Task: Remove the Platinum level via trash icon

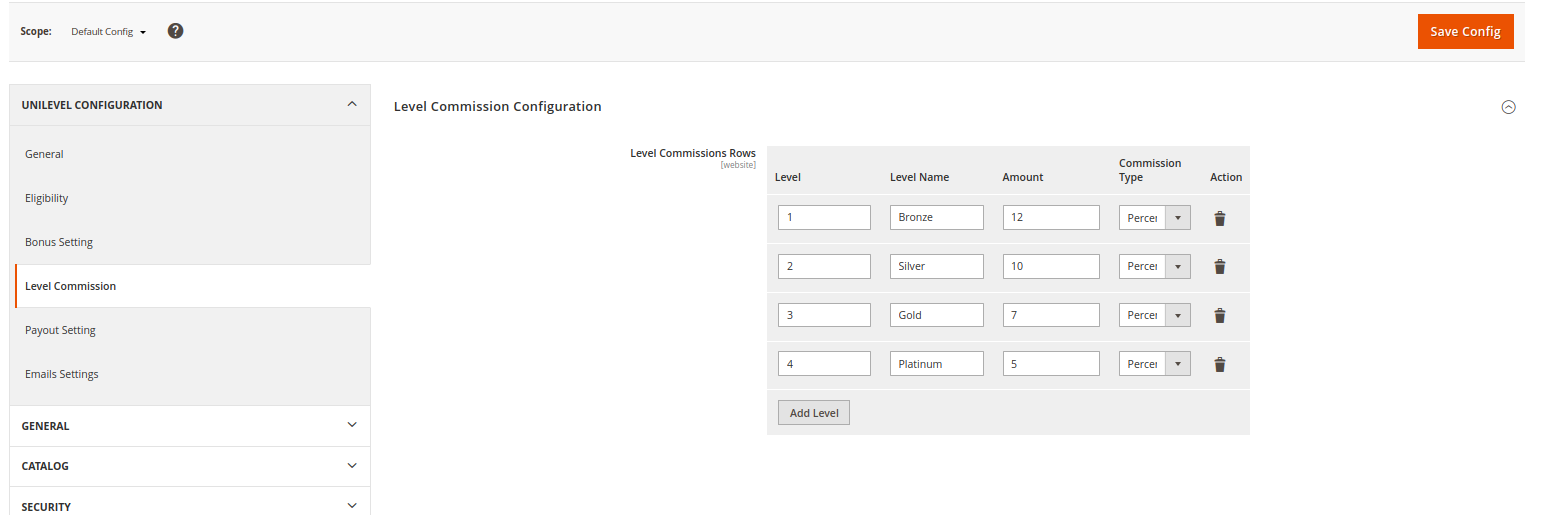Action: (1219, 365)
